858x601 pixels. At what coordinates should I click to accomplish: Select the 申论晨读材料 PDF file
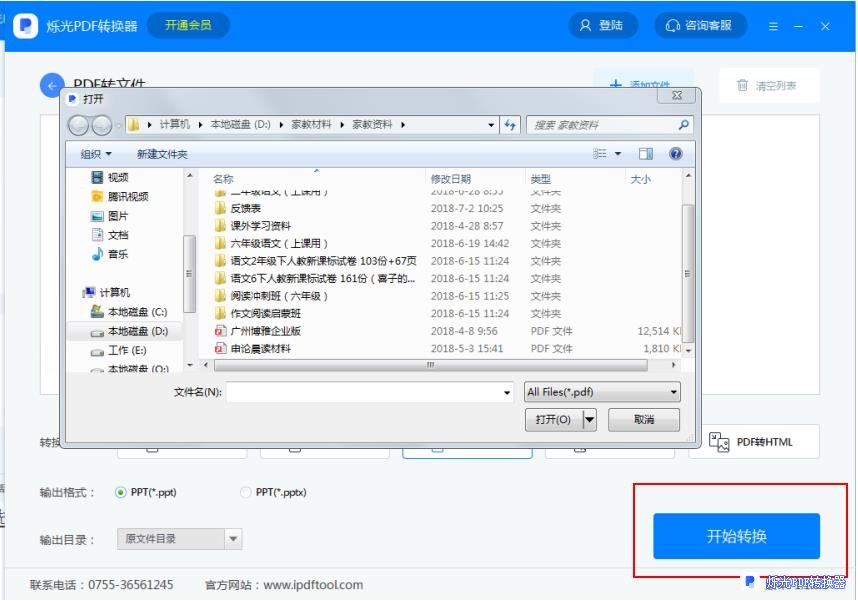(x=253, y=349)
